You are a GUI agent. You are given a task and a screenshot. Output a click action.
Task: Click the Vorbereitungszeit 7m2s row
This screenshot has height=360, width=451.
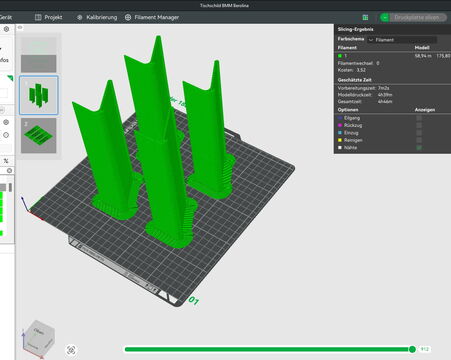pyautogui.click(x=363, y=88)
